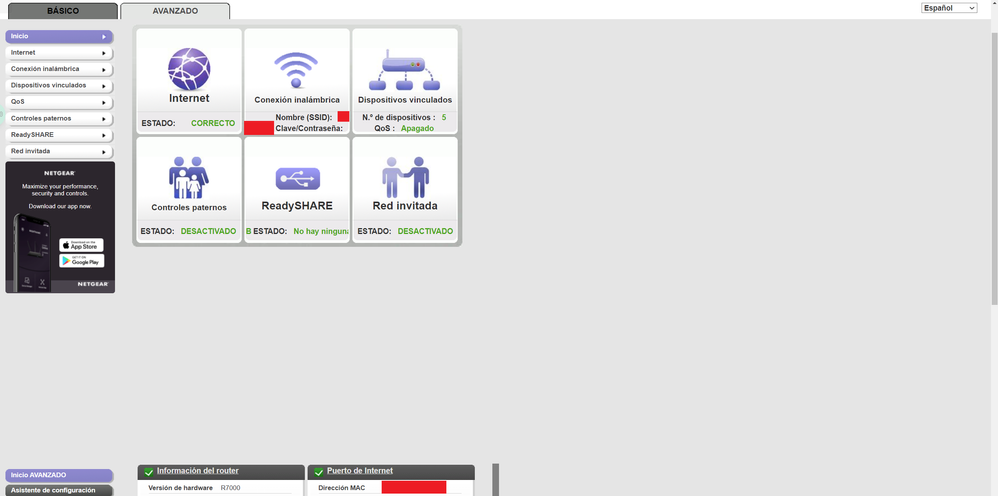Open the Información del router link

point(198,471)
